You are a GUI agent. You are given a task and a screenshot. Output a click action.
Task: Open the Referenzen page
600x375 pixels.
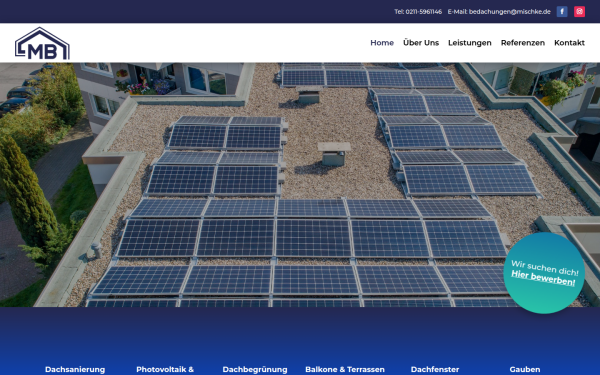pos(523,43)
